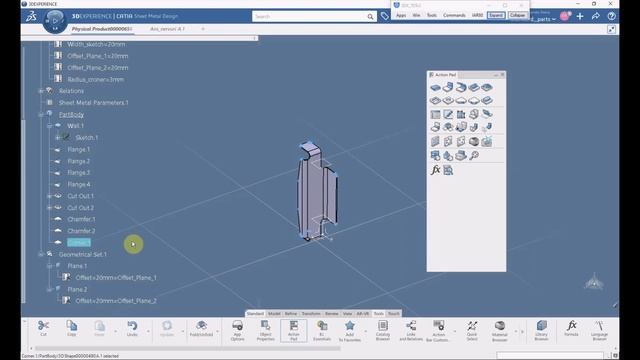Click the plus add icon in top bar
This screenshot has width=640, height=360.
click(580, 16)
